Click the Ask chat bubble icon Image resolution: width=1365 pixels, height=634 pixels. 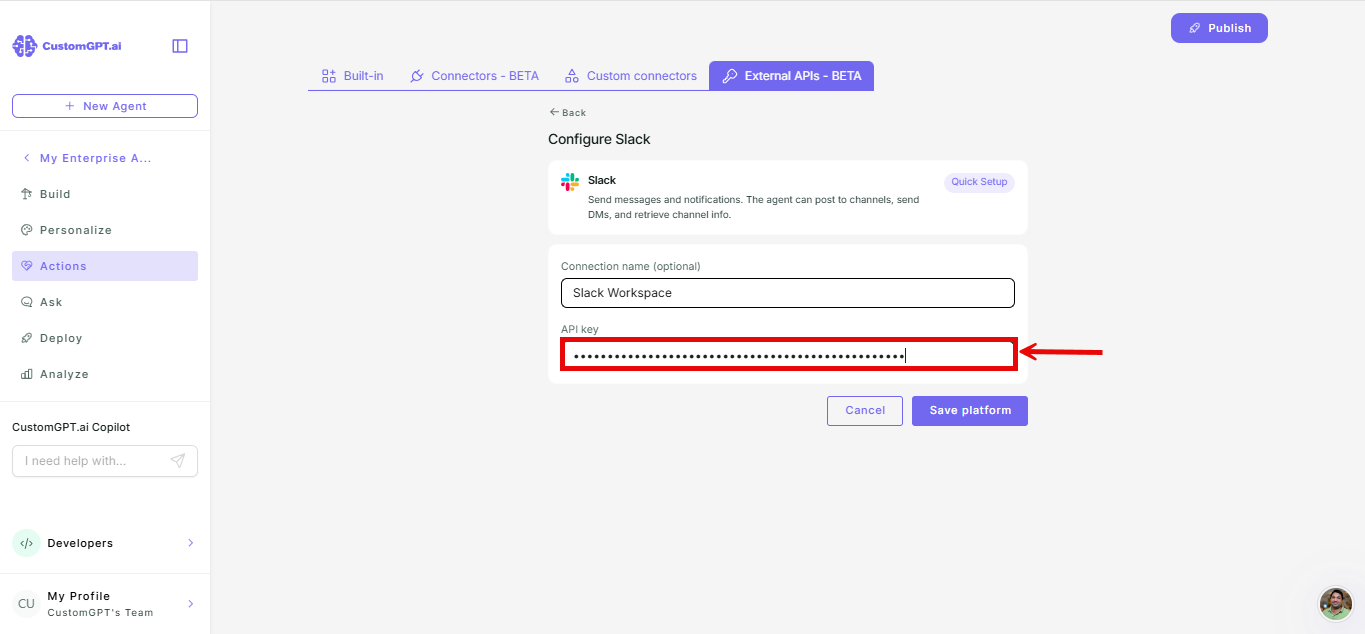tap(27, 302)
